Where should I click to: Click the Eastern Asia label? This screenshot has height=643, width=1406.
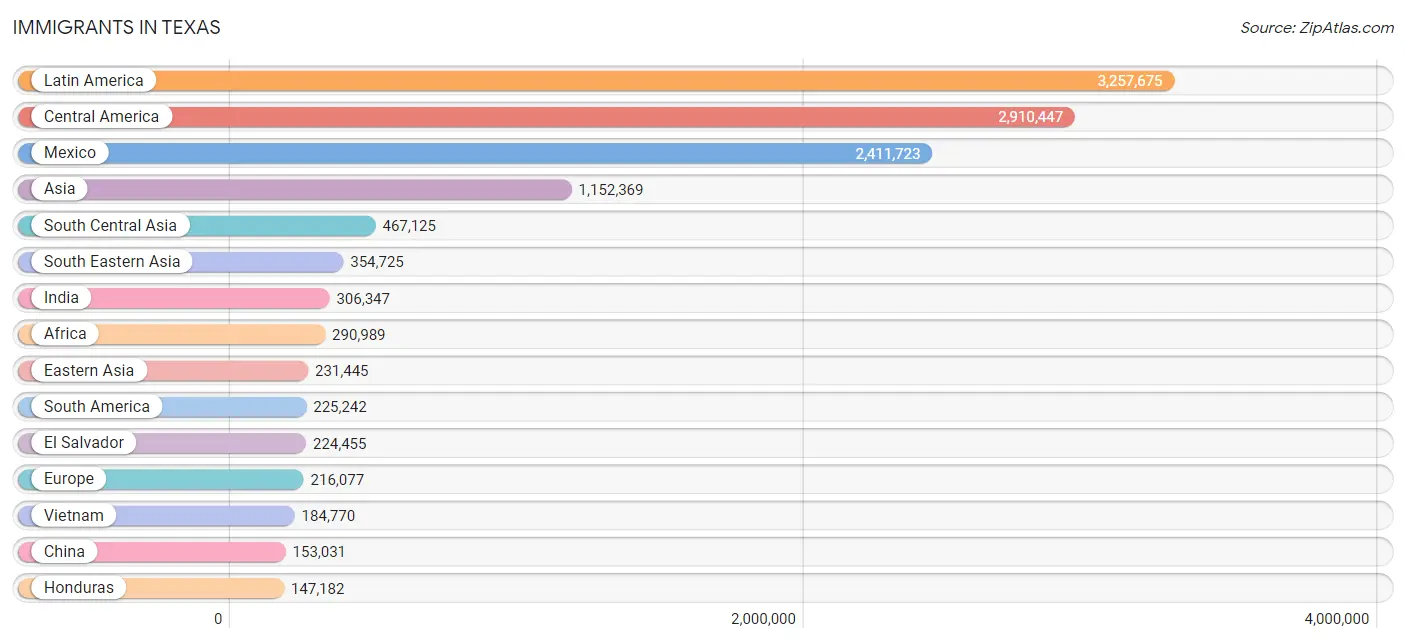(89, 371)
